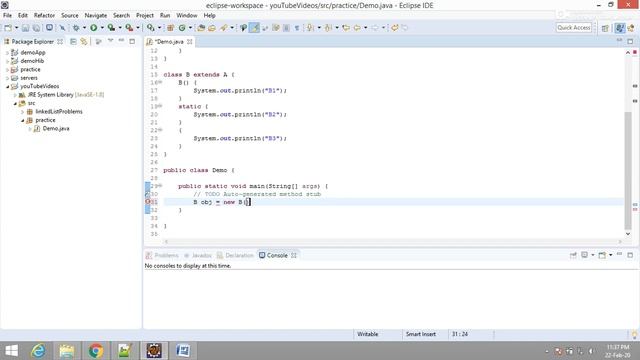
Task: Expand the servers project node
Action: point(7,78)
